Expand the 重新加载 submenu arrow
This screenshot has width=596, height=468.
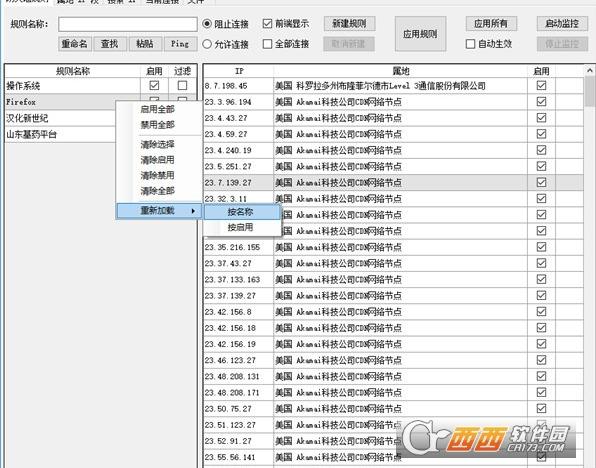(193, 211)
